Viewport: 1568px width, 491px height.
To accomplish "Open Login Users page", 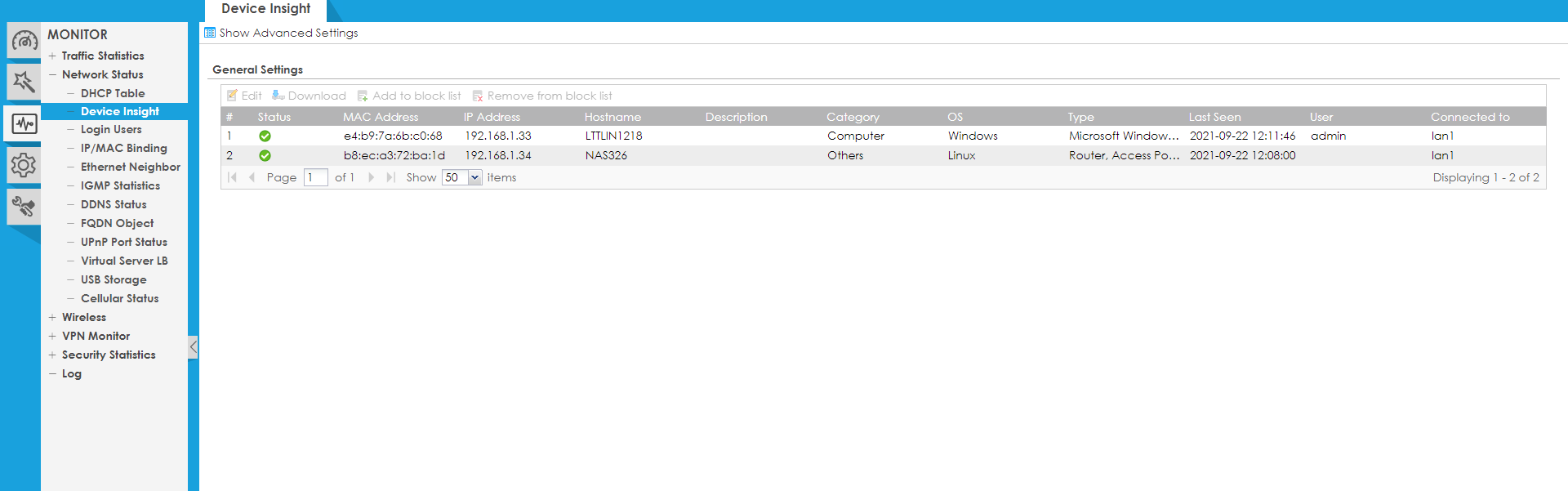I will tap(111, 129).
